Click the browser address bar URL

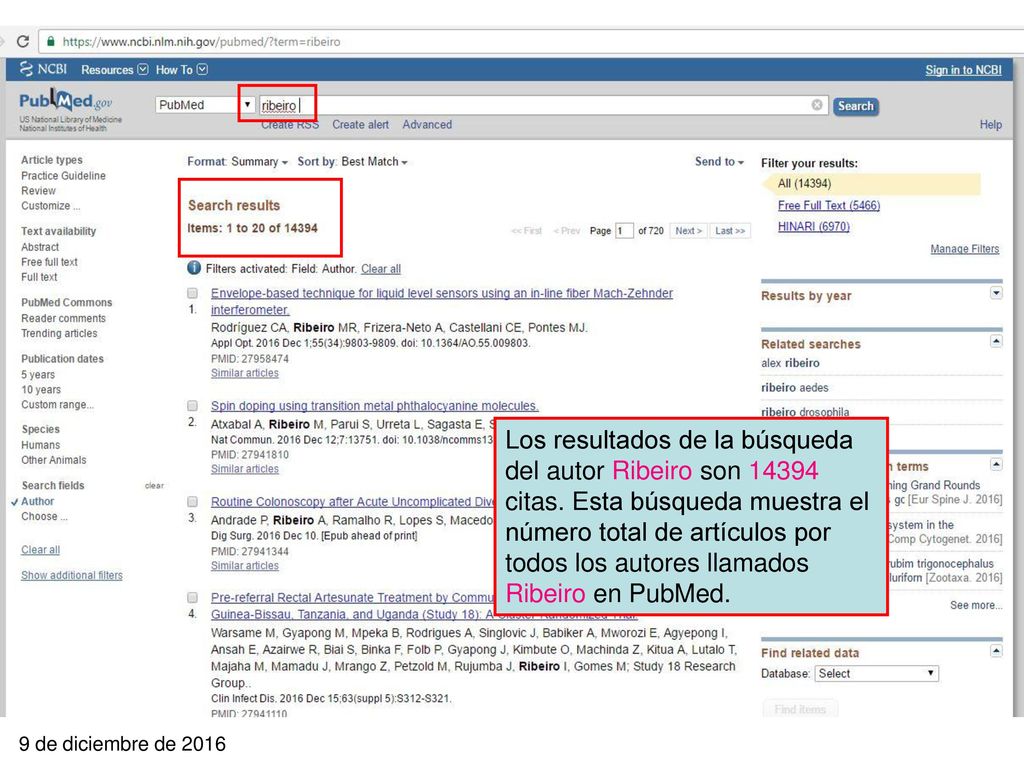pyautogui.click(x=201, y=41)
